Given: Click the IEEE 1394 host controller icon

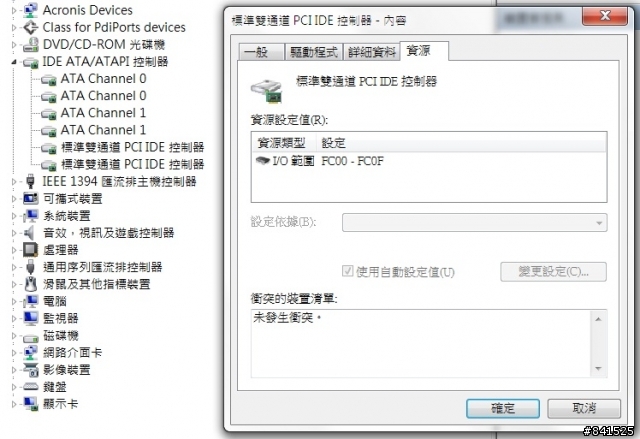Looking at the screenshot, I should point(31,181).
